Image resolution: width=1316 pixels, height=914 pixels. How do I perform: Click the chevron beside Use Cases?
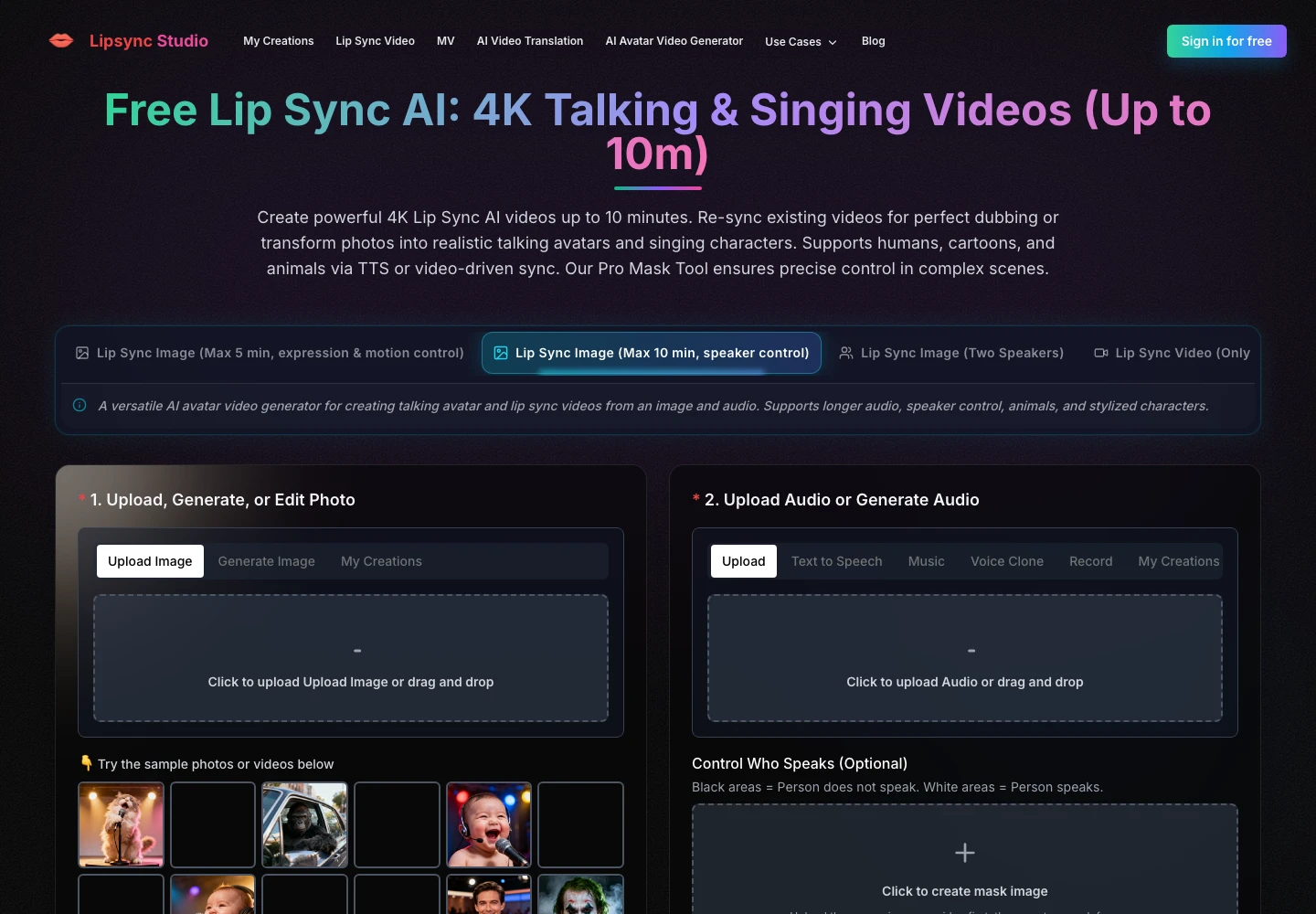coord(833,42)
